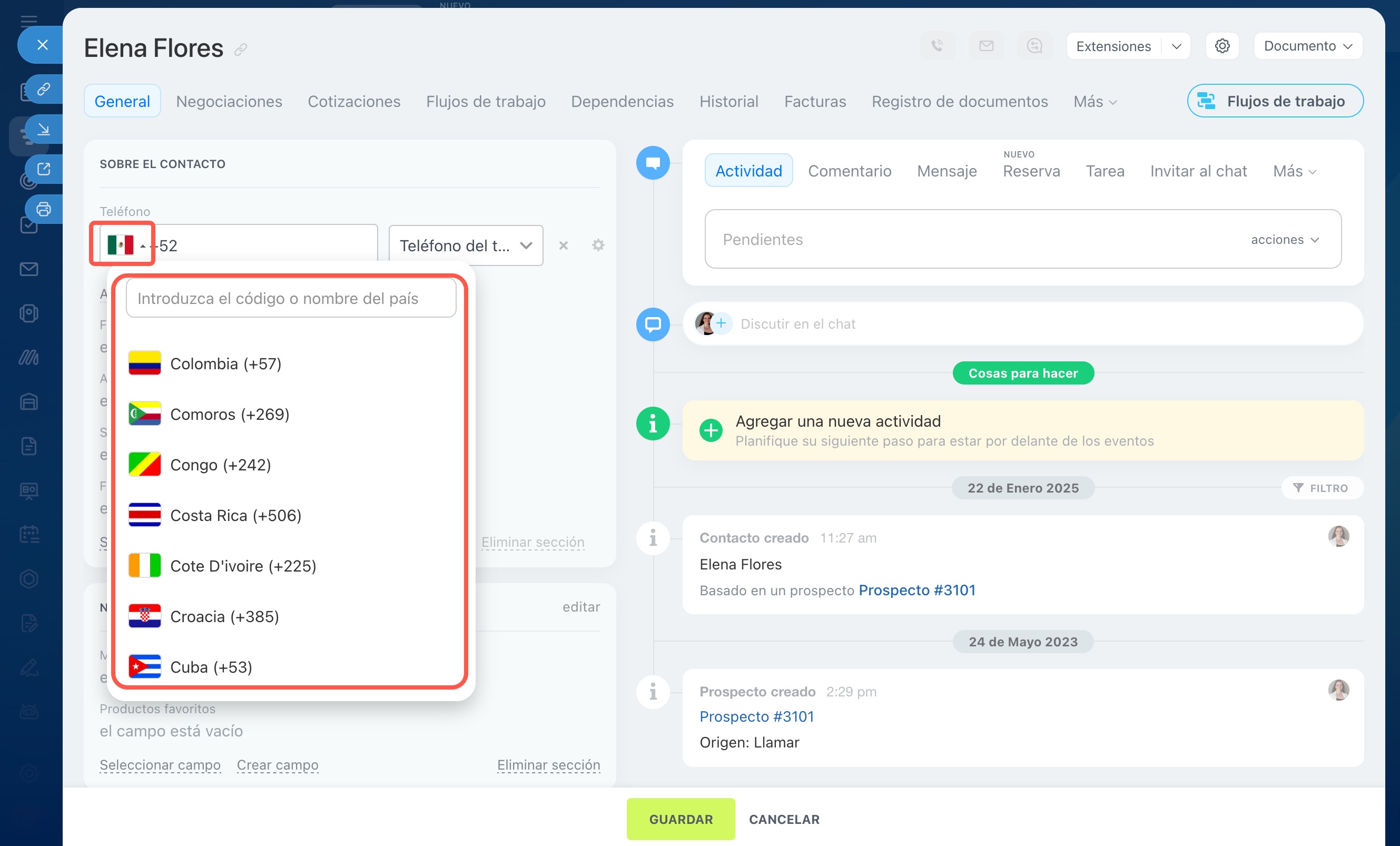Select Costa Rica (+506) from country list
Viewport: 1400px width, 846px height.
pos(235,515)
